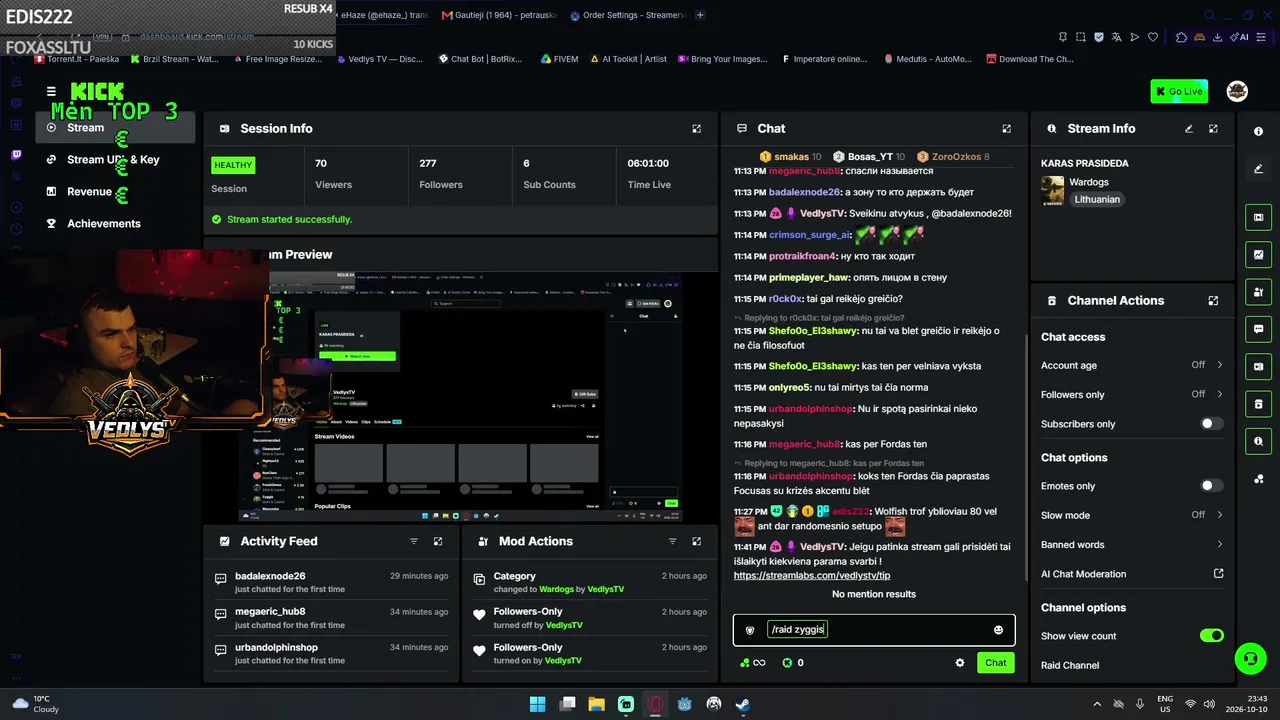This screenshot has width=1280, height=720.
Task: Open Account age setting
Action: coord(1132,366)
